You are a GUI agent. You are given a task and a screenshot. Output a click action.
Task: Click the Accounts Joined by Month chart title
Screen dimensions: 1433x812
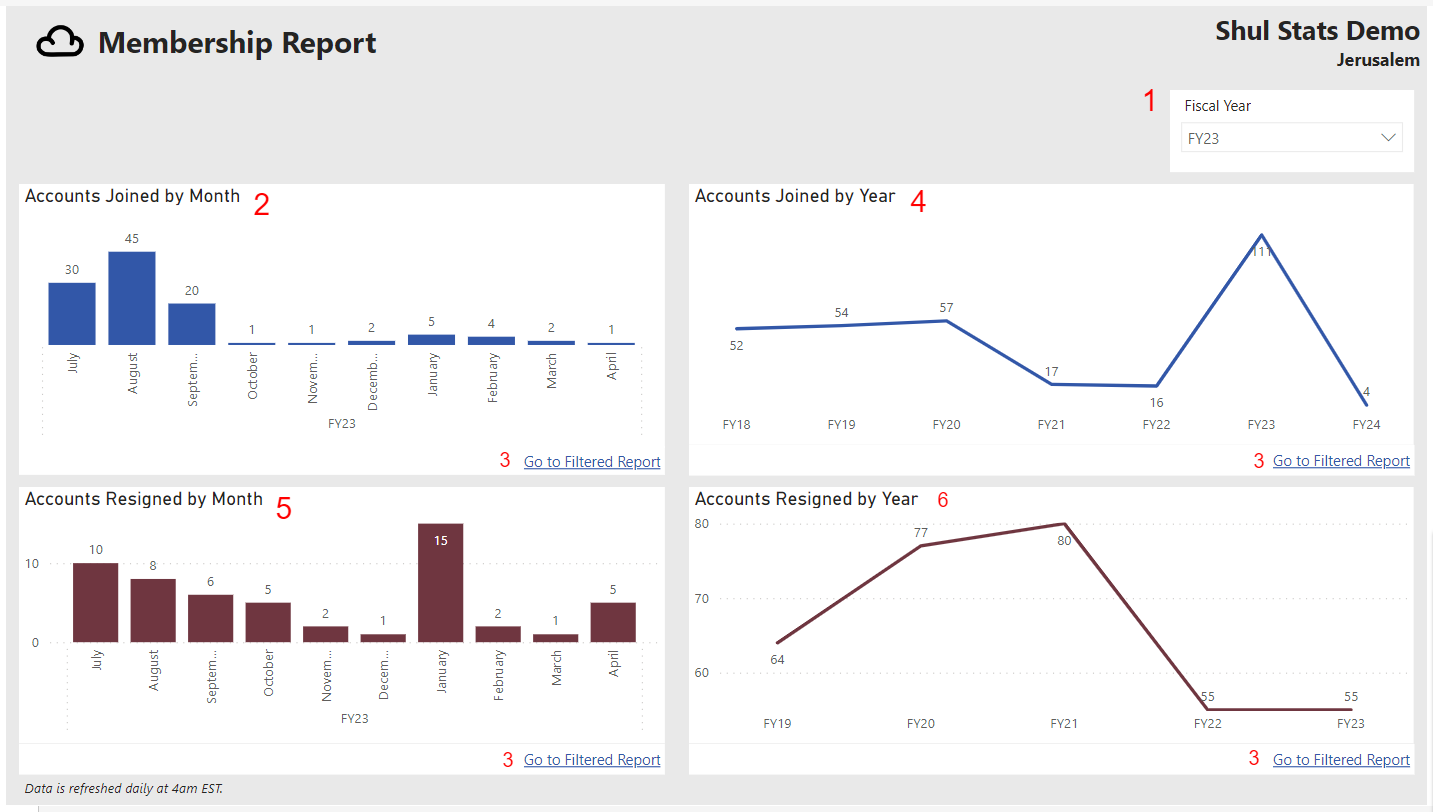132,195
